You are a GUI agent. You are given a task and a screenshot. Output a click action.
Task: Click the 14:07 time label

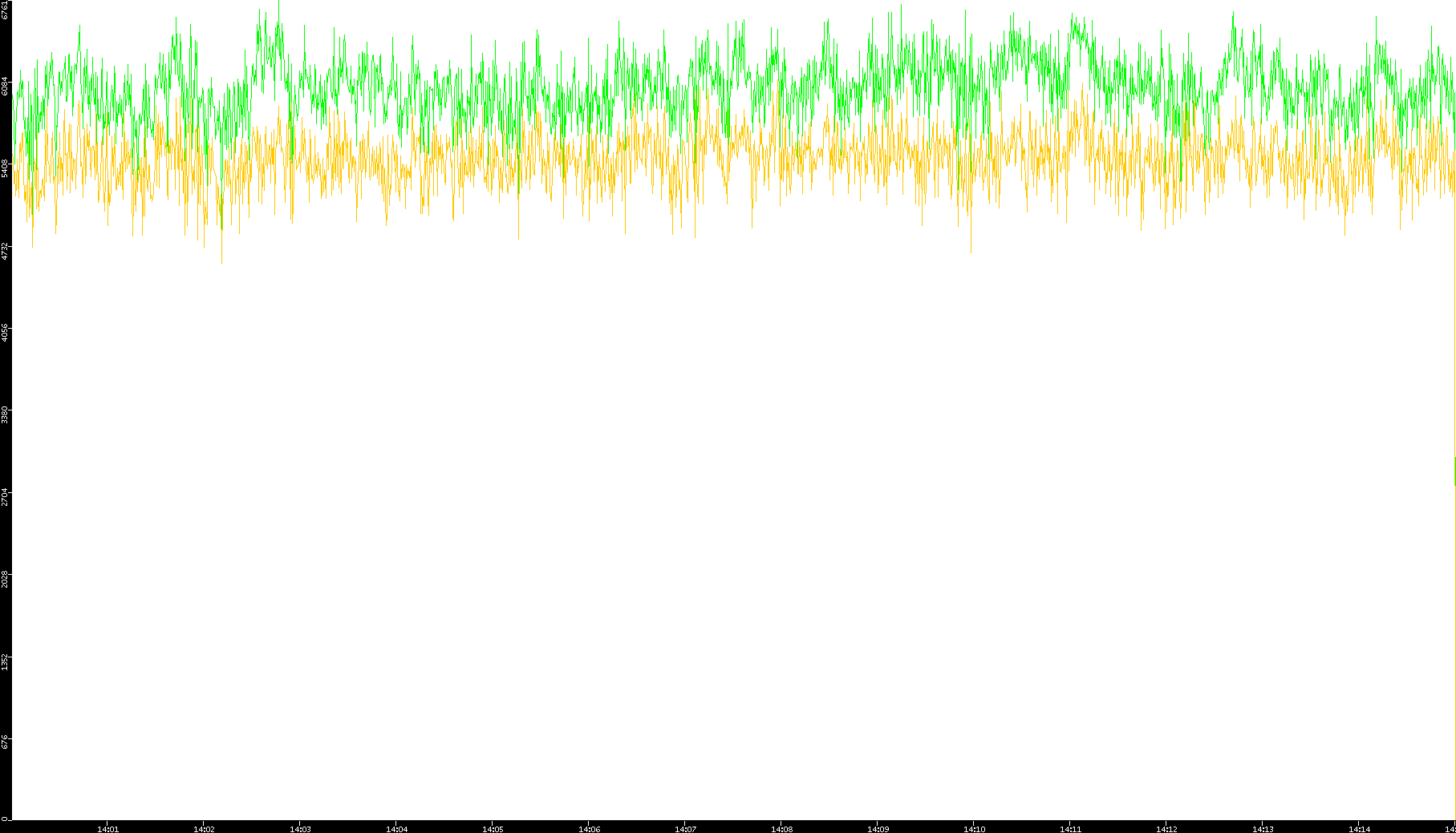685,829
